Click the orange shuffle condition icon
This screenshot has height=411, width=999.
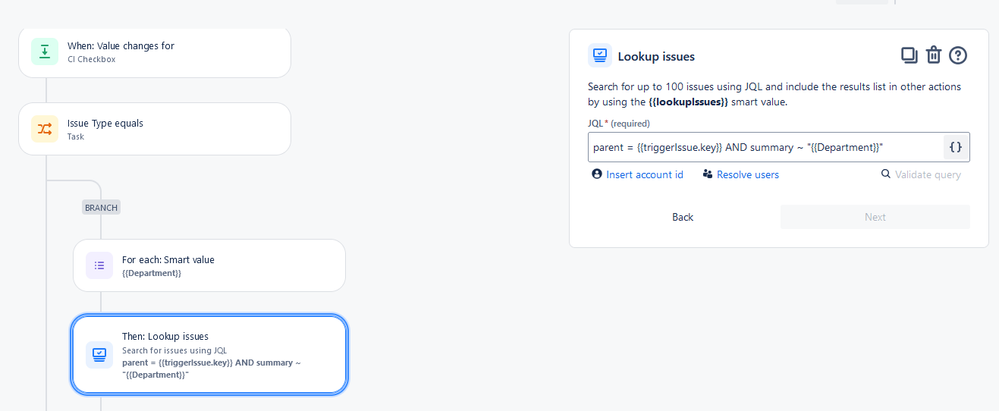click(x=45, y=129)
